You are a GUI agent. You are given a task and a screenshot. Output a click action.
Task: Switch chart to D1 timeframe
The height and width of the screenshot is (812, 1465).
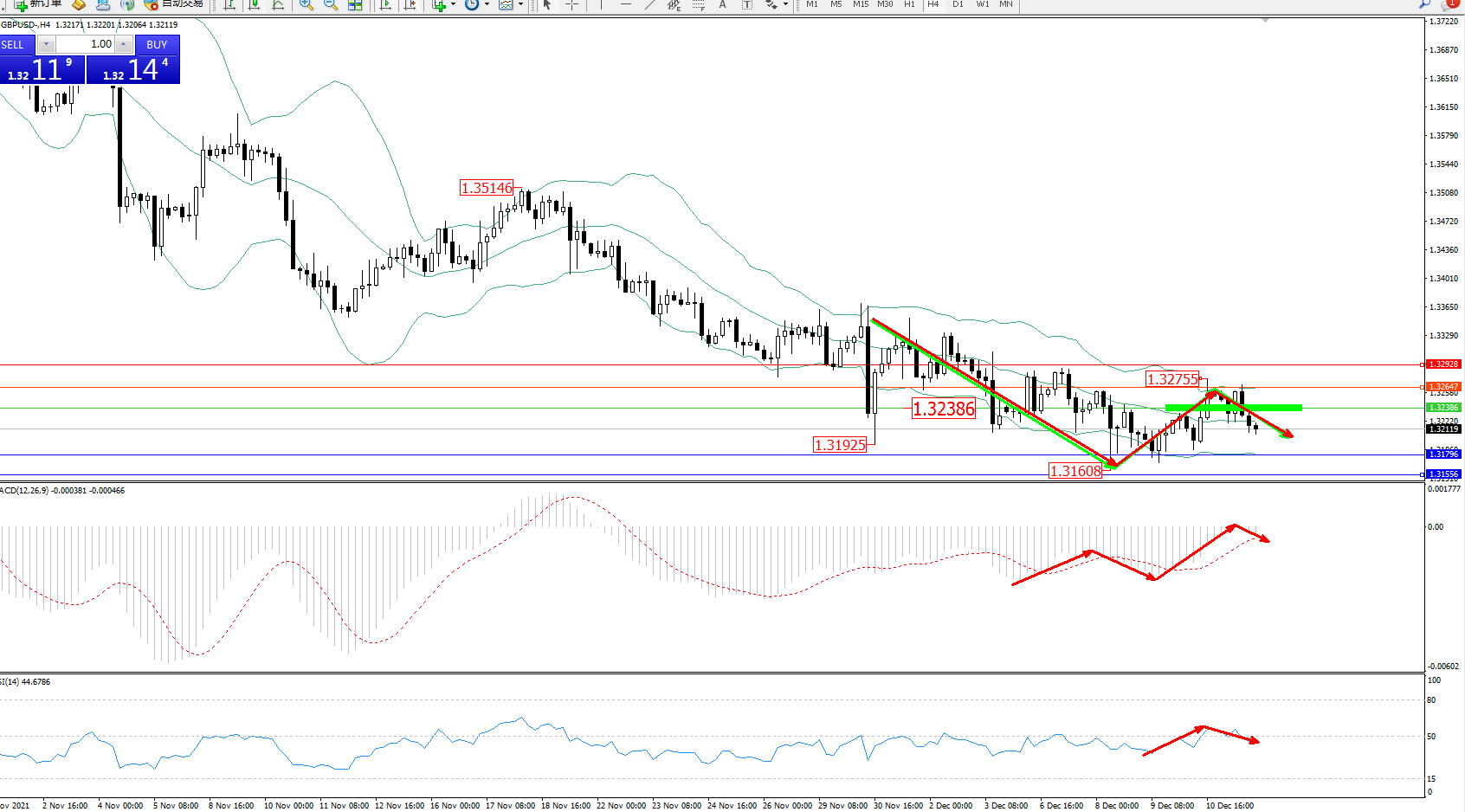point(958,4)
